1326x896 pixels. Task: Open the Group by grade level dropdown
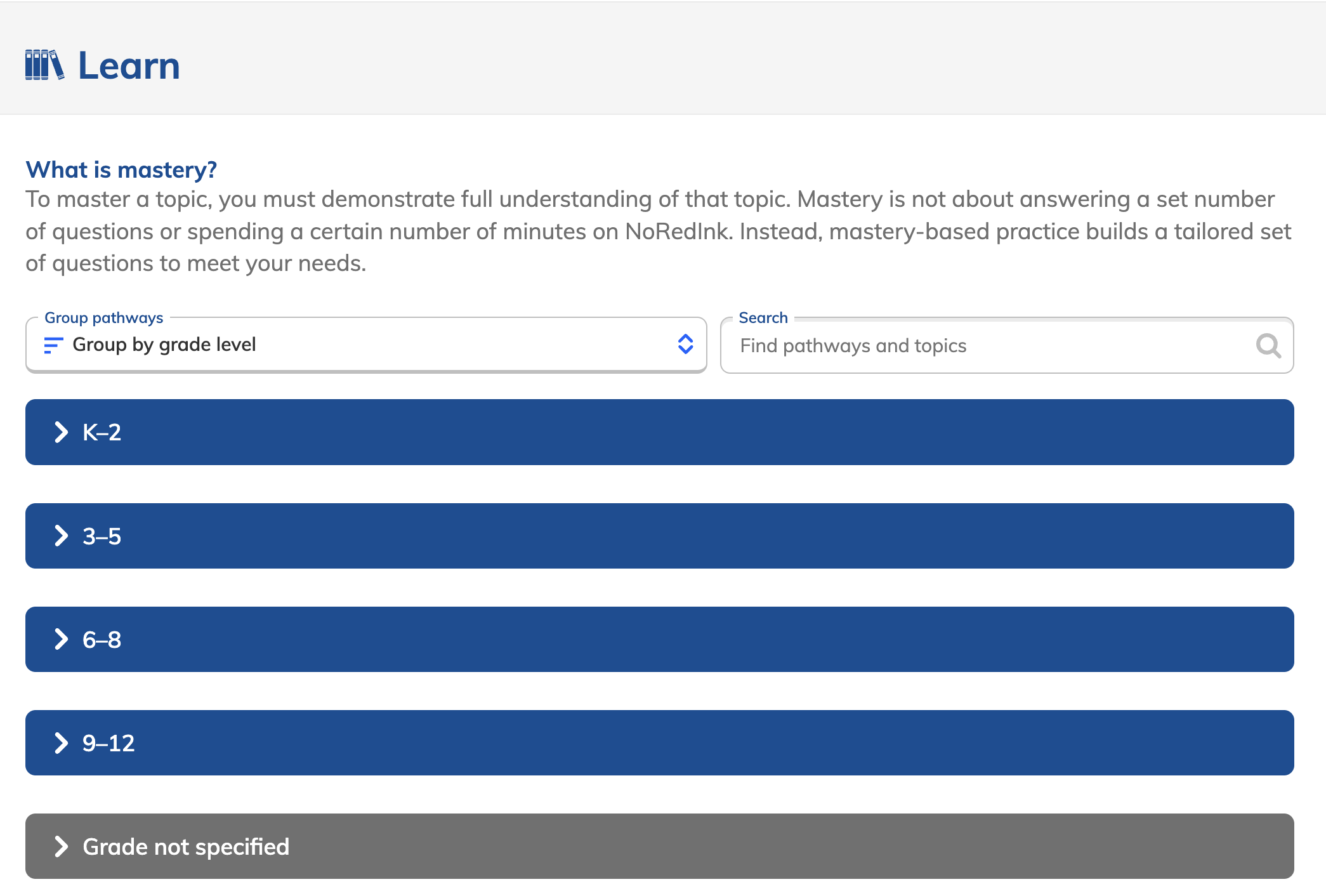[366, 345]
